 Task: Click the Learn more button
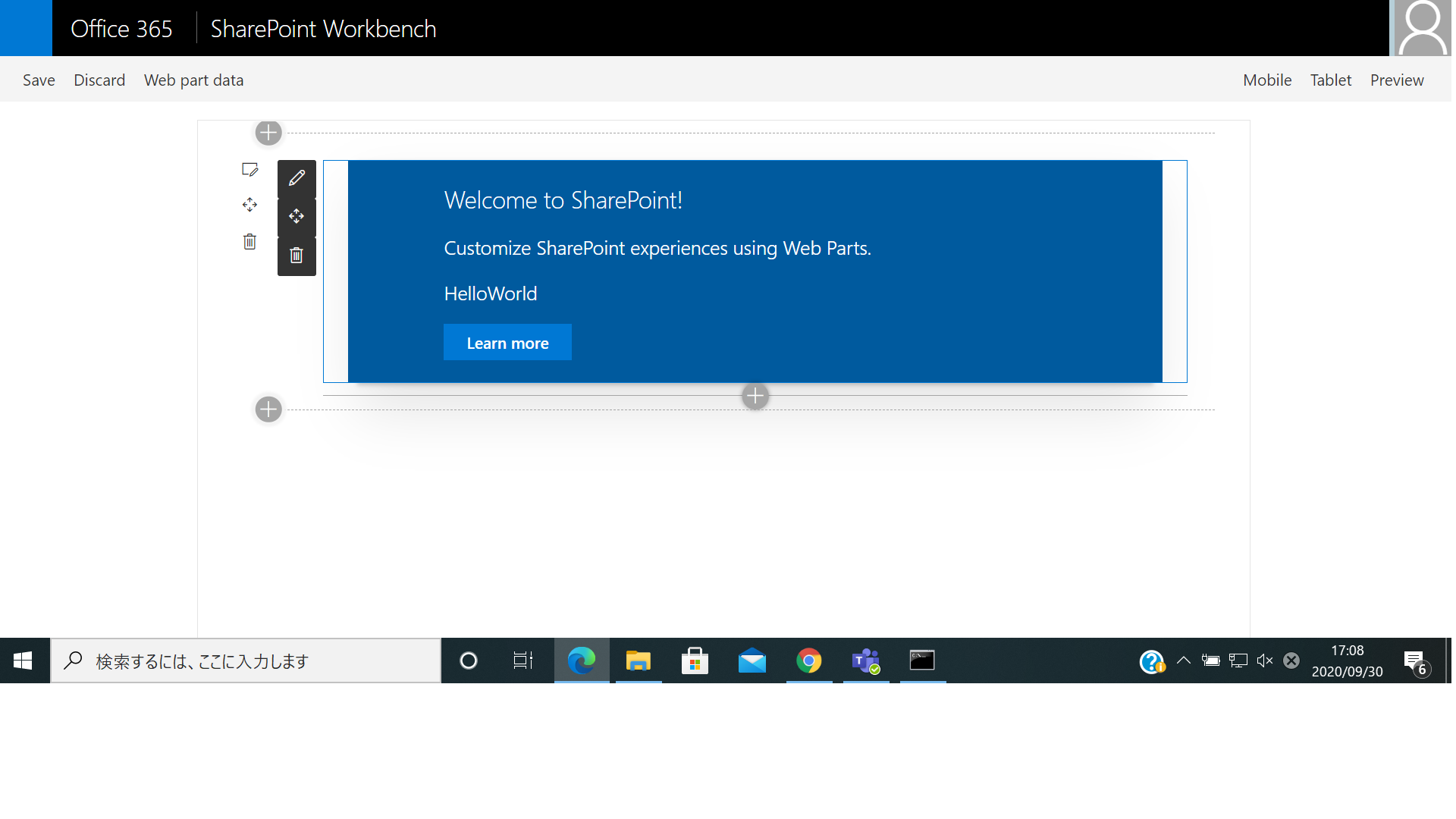tap(507, 342)
